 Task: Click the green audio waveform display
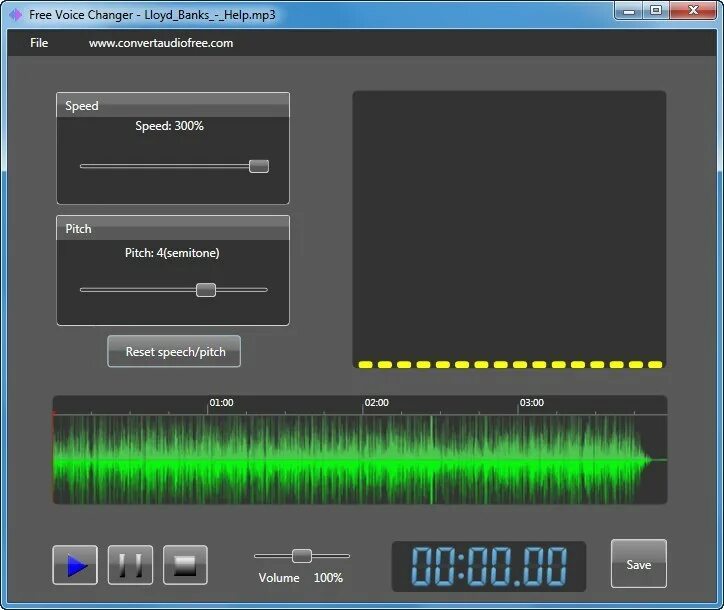click(x=360, y=459)
